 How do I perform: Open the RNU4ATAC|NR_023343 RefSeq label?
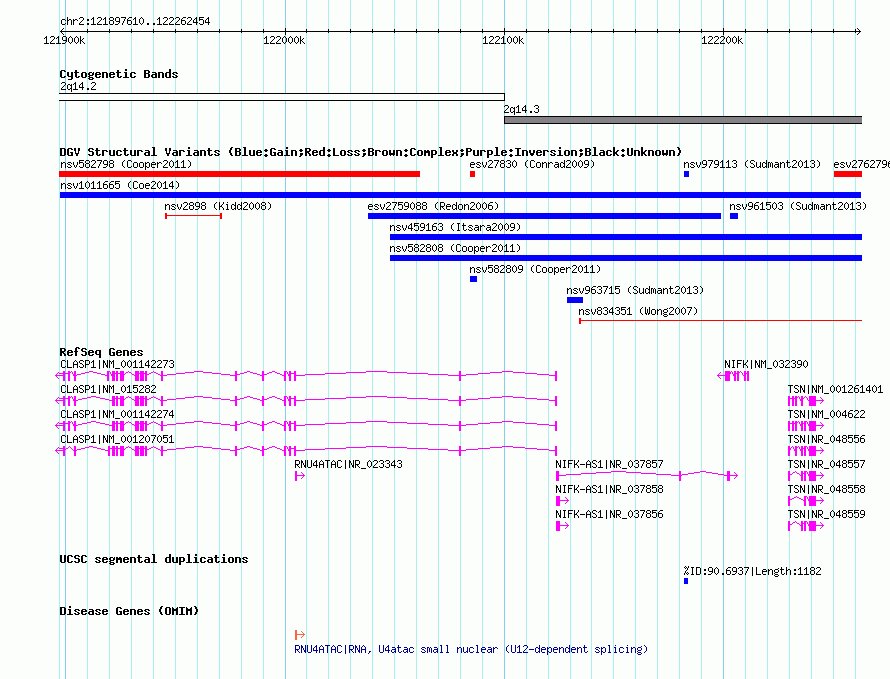[x=349, y=464]
